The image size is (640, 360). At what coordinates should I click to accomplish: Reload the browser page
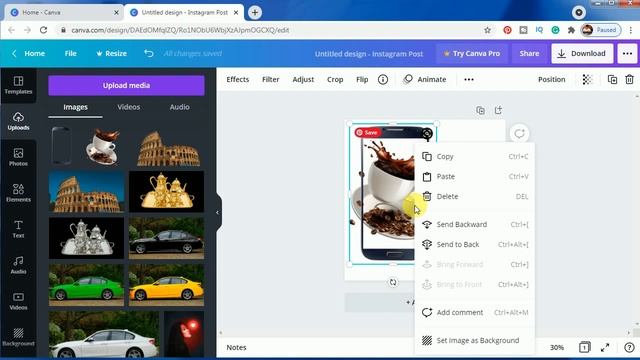coord(43,30)
